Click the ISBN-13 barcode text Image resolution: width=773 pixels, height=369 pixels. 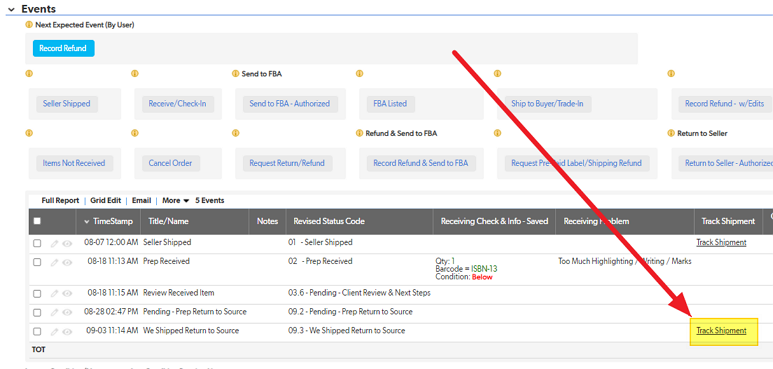[485, 269]
